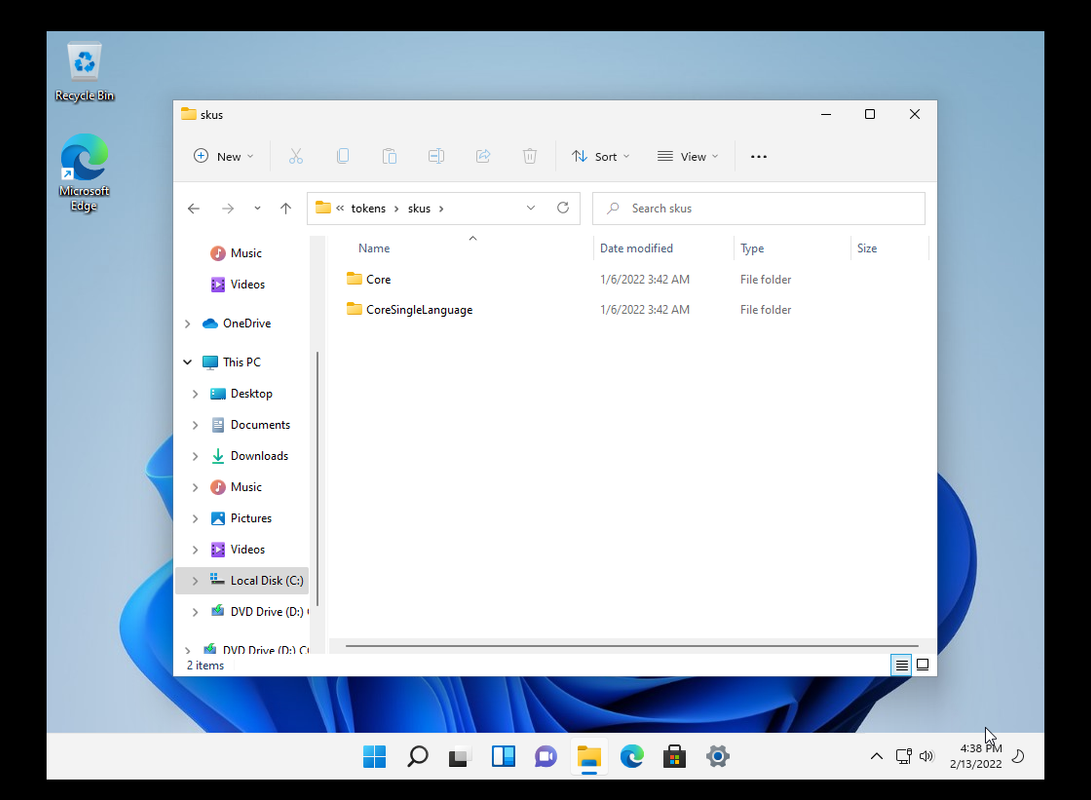This screenshot has height=800, width=1091.
Task: Open the clock and date flyout
Action: (977, 756)
